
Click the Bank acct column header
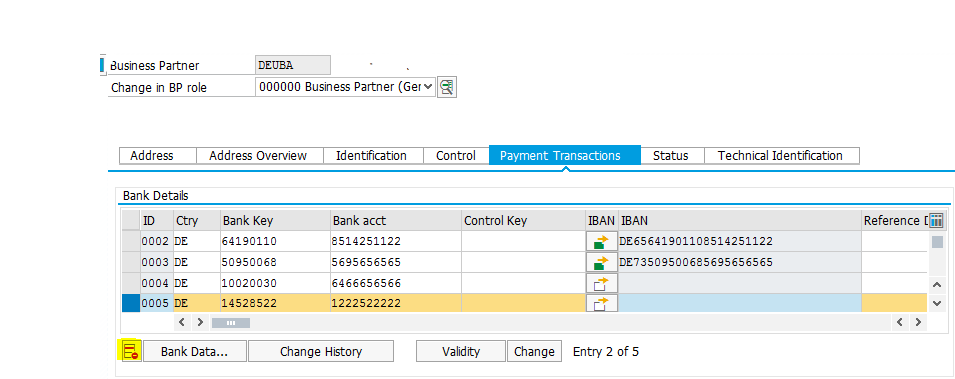(396, 221)
